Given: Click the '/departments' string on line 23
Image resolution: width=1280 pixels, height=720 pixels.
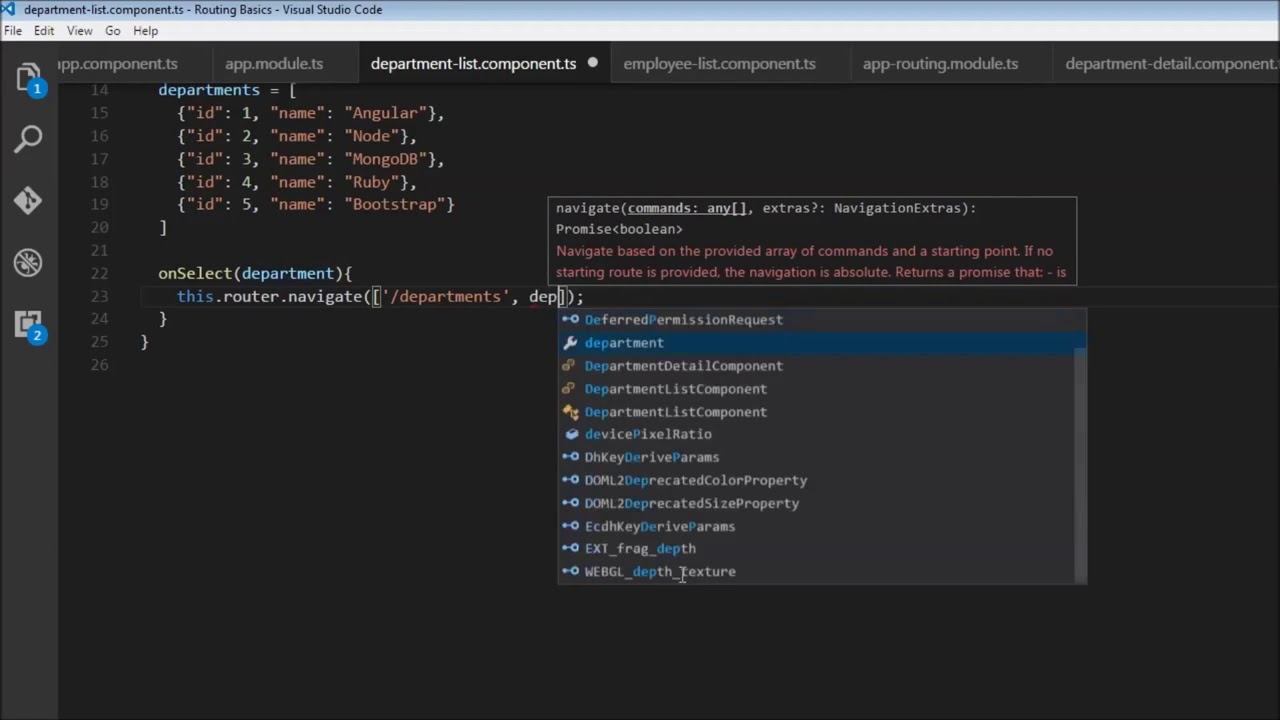Looking at the screenshot, I should 446,296.
